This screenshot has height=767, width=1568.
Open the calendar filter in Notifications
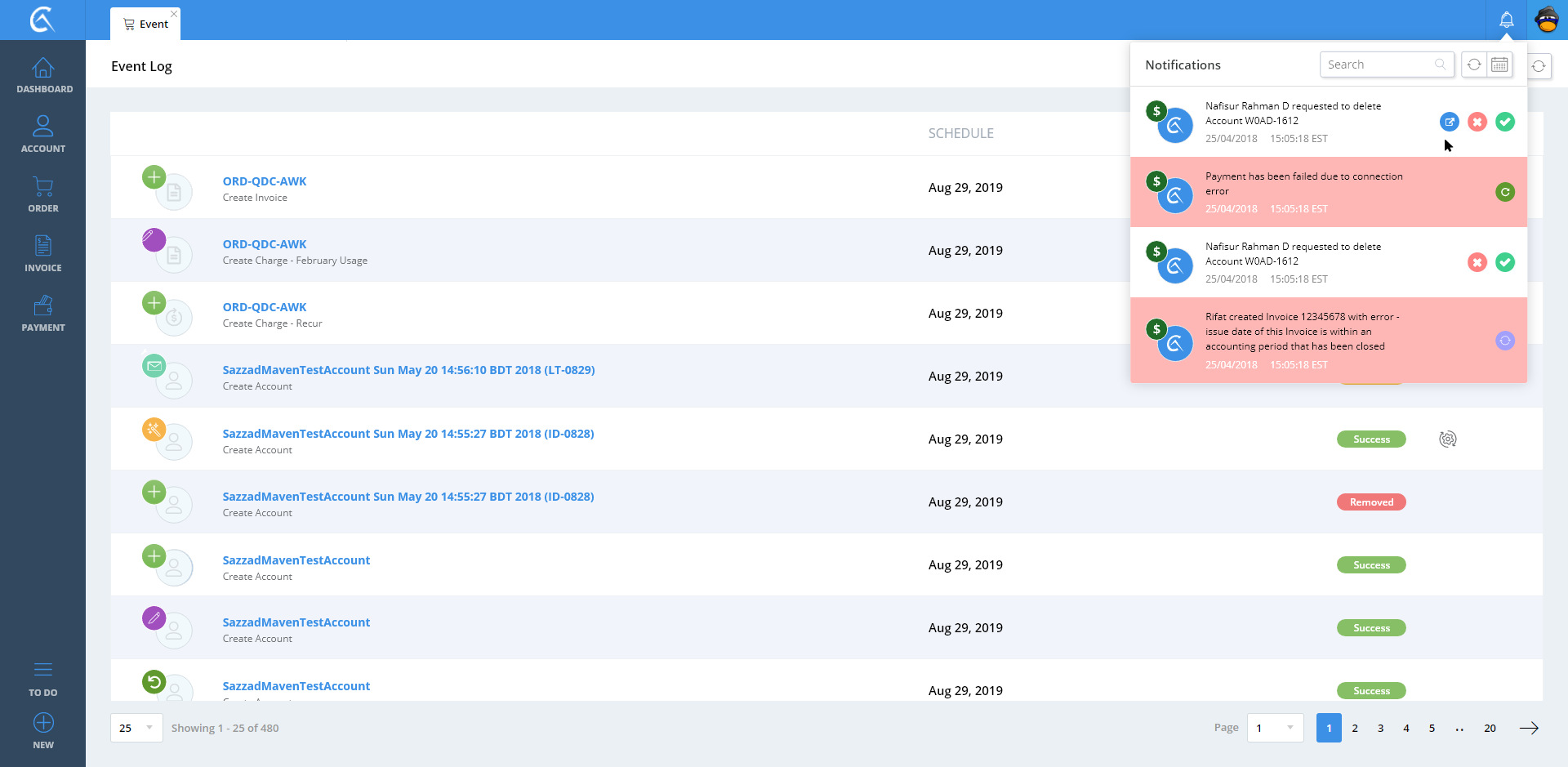pos(1499,65)
